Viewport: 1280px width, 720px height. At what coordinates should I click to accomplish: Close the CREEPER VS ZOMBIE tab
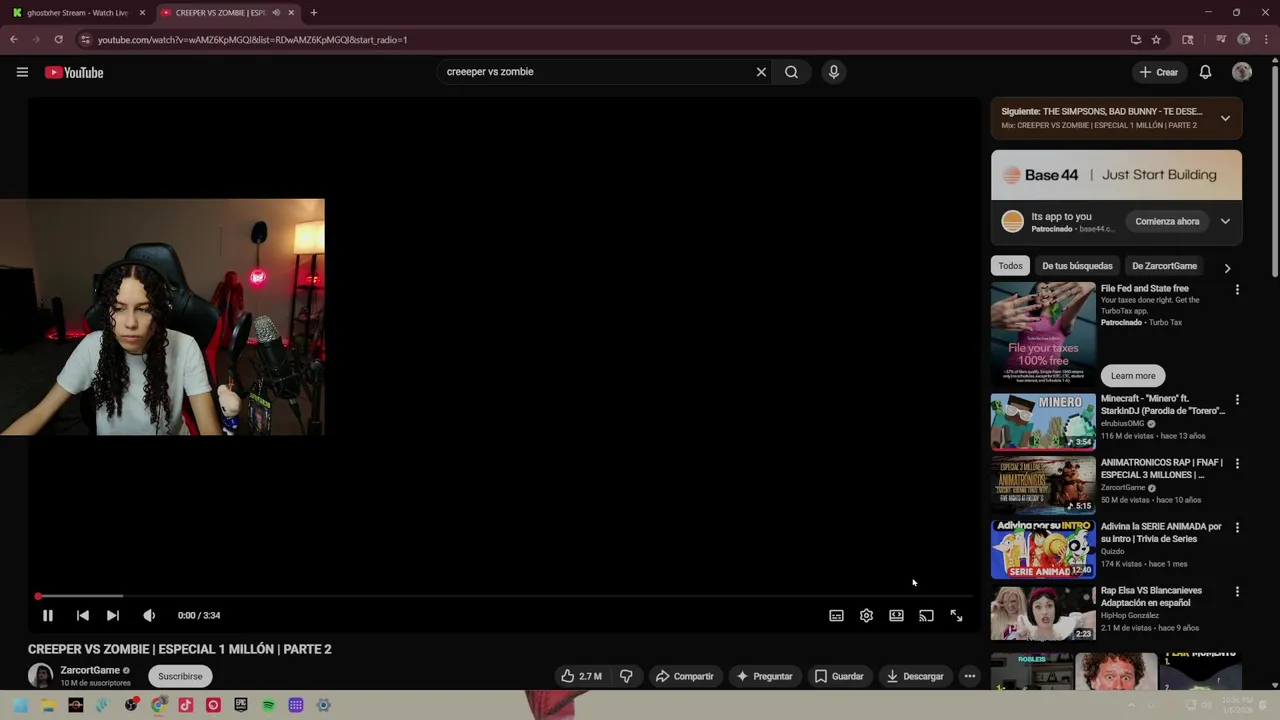(291, 13)
